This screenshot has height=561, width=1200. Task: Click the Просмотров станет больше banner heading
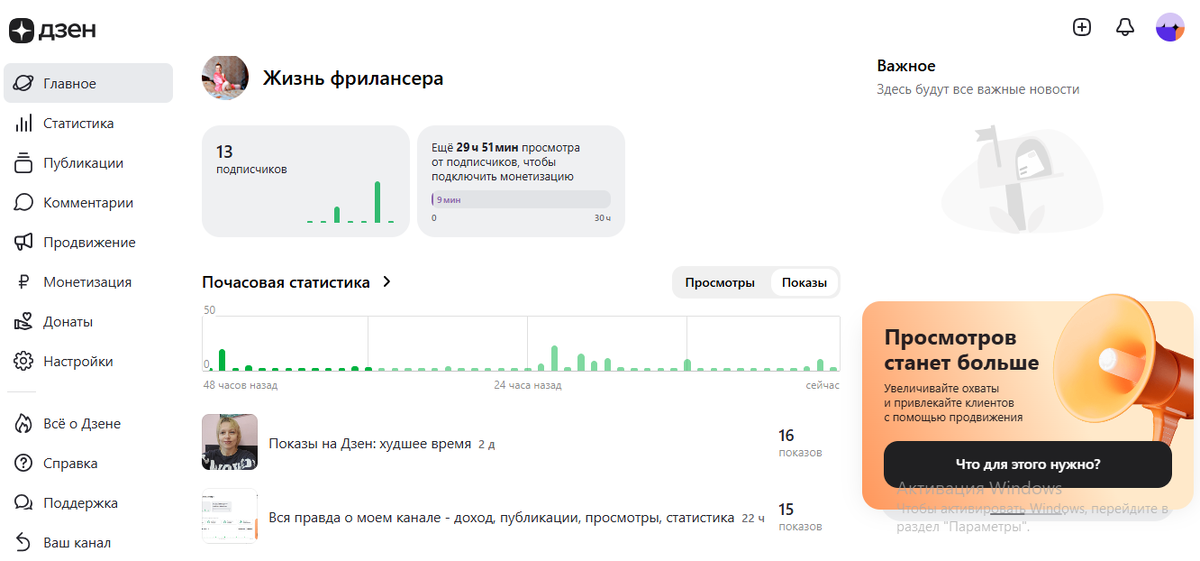pos(961,350)
